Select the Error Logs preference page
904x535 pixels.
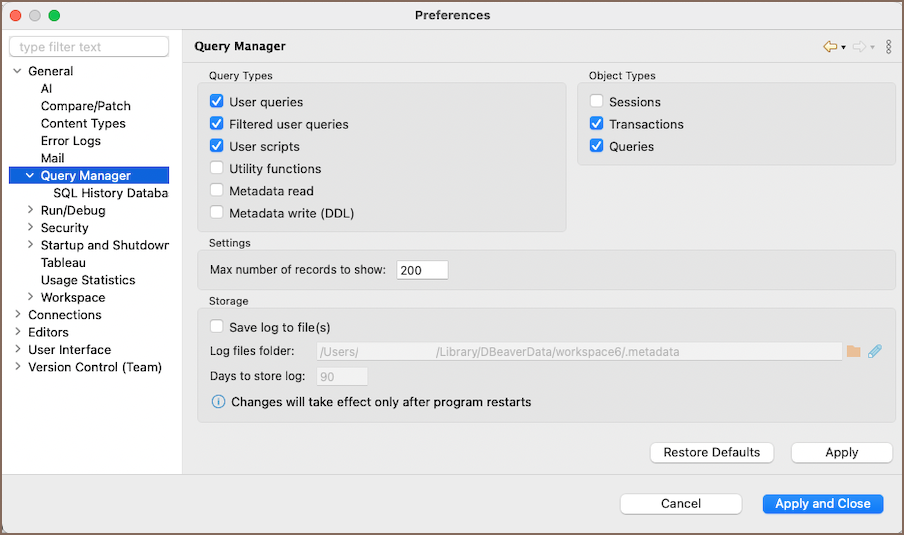[70, 141]
